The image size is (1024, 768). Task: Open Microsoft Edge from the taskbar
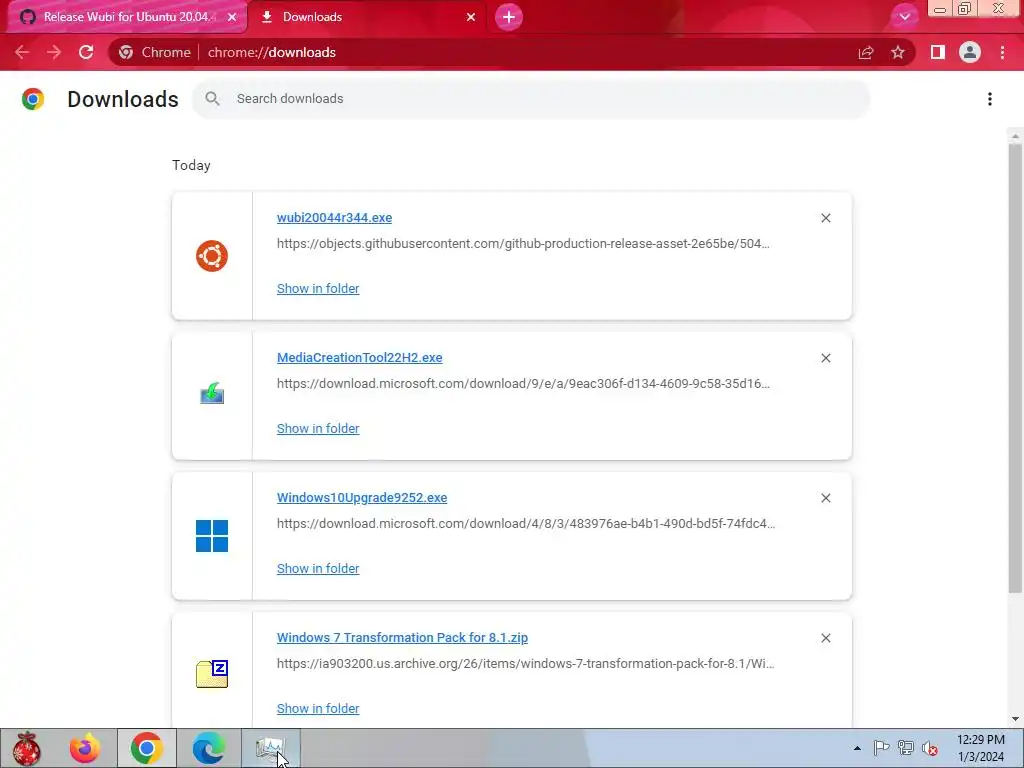208,748
